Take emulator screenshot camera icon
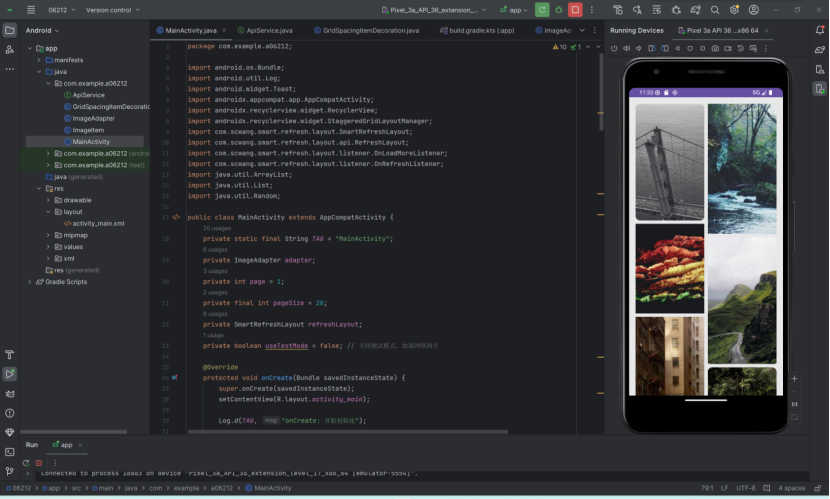The width and height of the screenshot is (830, 499). click(715, 48)
